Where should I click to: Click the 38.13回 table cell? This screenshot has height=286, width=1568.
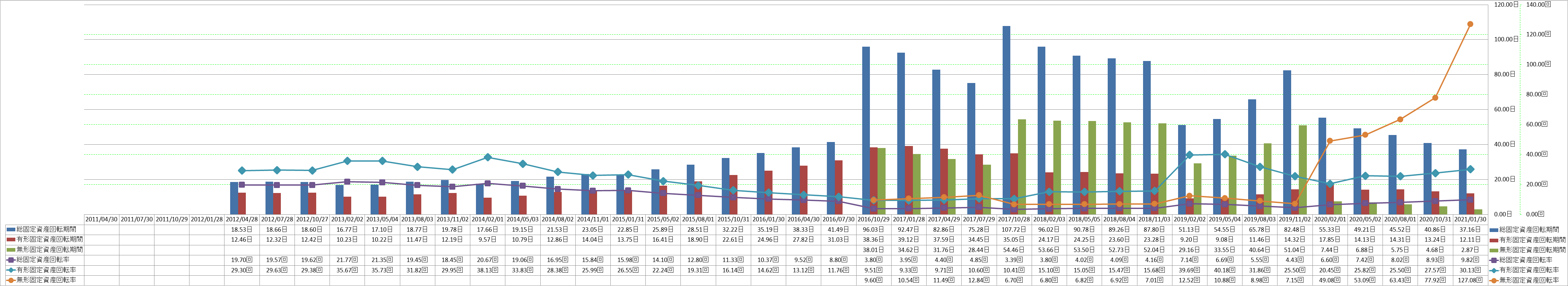click(488, 270)
